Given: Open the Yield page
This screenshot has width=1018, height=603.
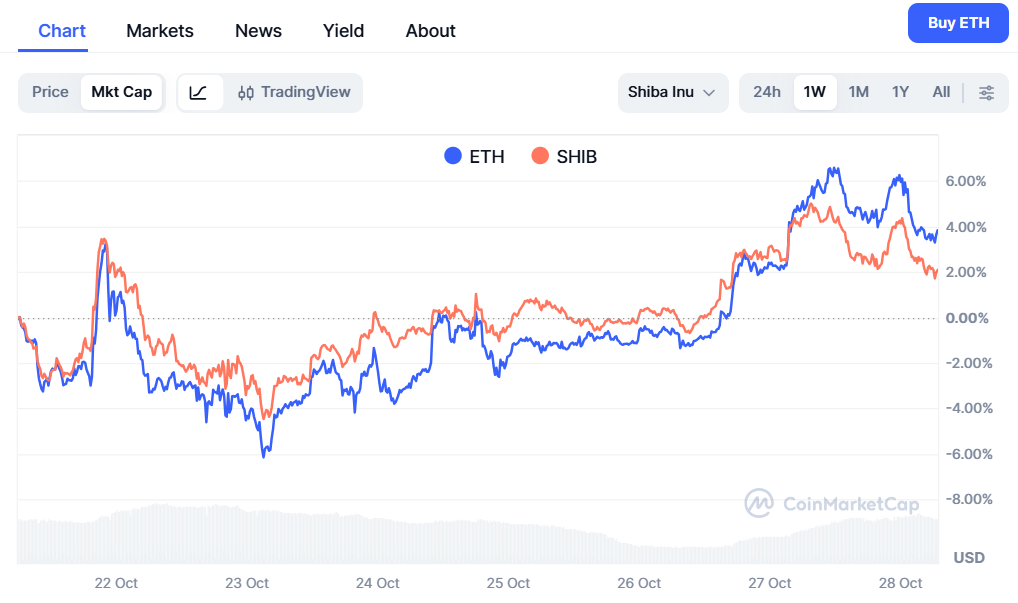Looking at the screenshot, I should point(343,30).
